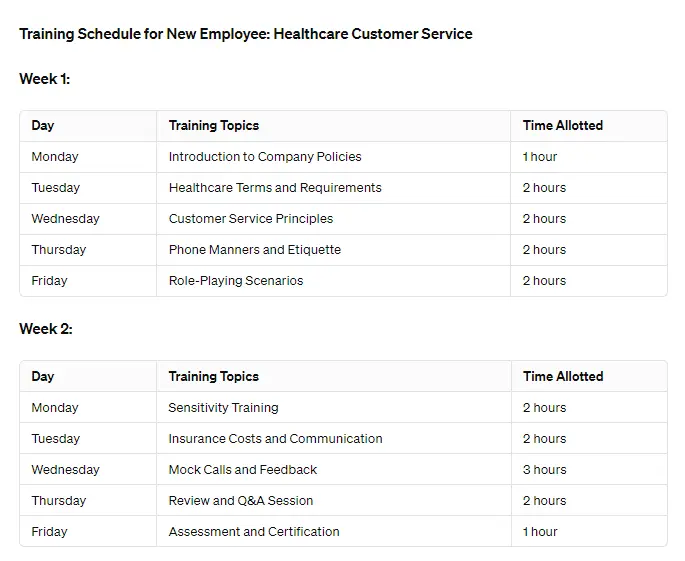Viewport: 685px width, 561px height.
Task: Select the Week 1 heading
Action: tap(45, 79)
